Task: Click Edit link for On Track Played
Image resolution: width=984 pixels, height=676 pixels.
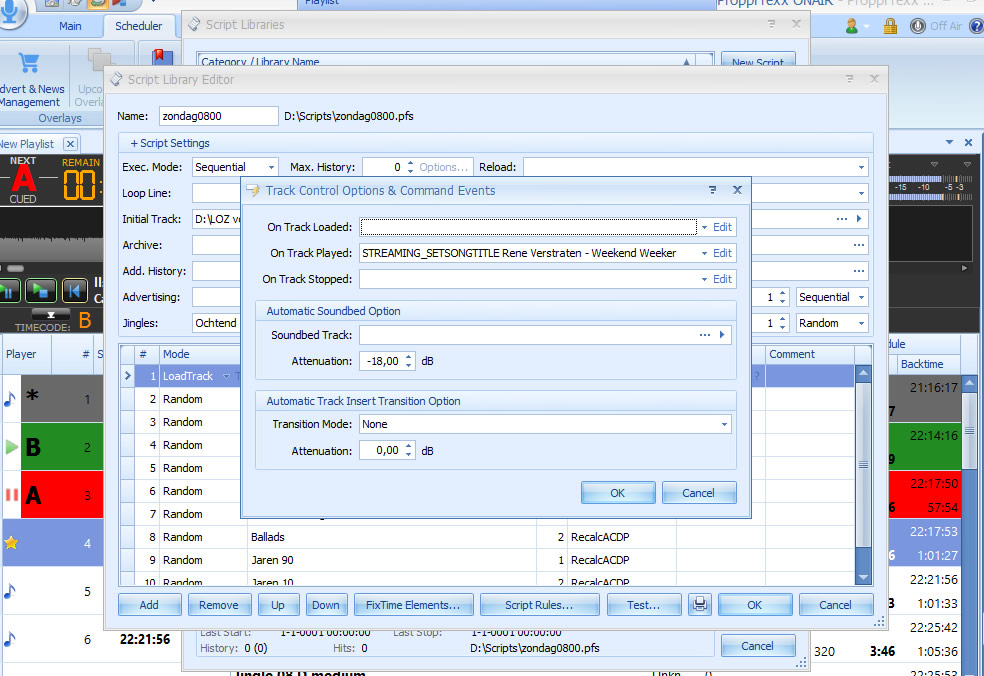Action: [722, 253]
